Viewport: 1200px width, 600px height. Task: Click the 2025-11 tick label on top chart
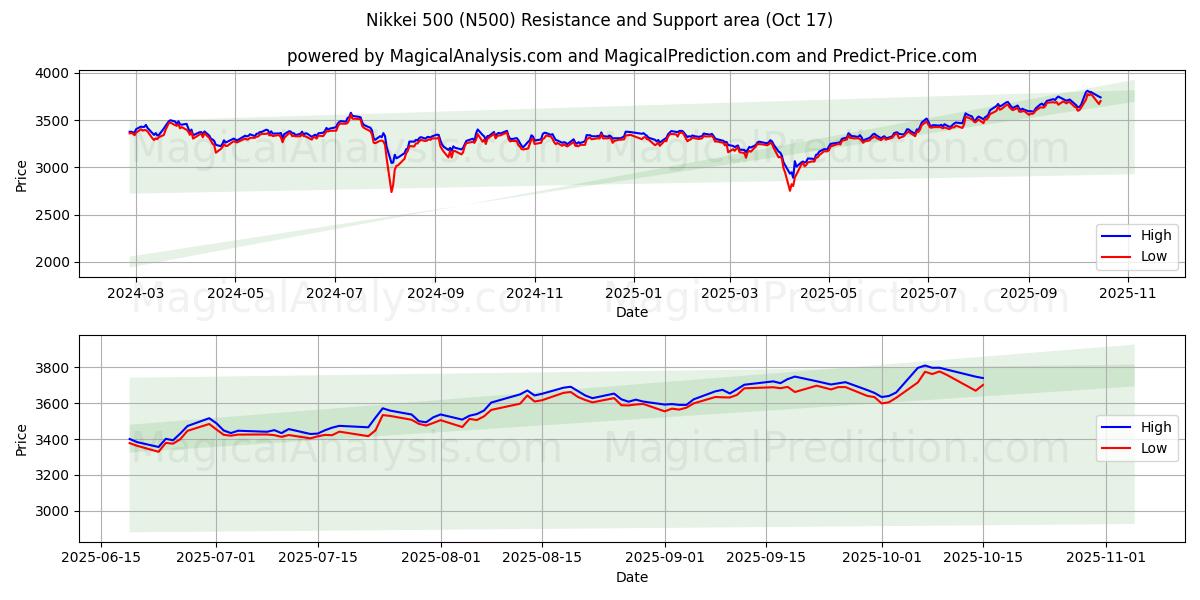pos(1128,294)
